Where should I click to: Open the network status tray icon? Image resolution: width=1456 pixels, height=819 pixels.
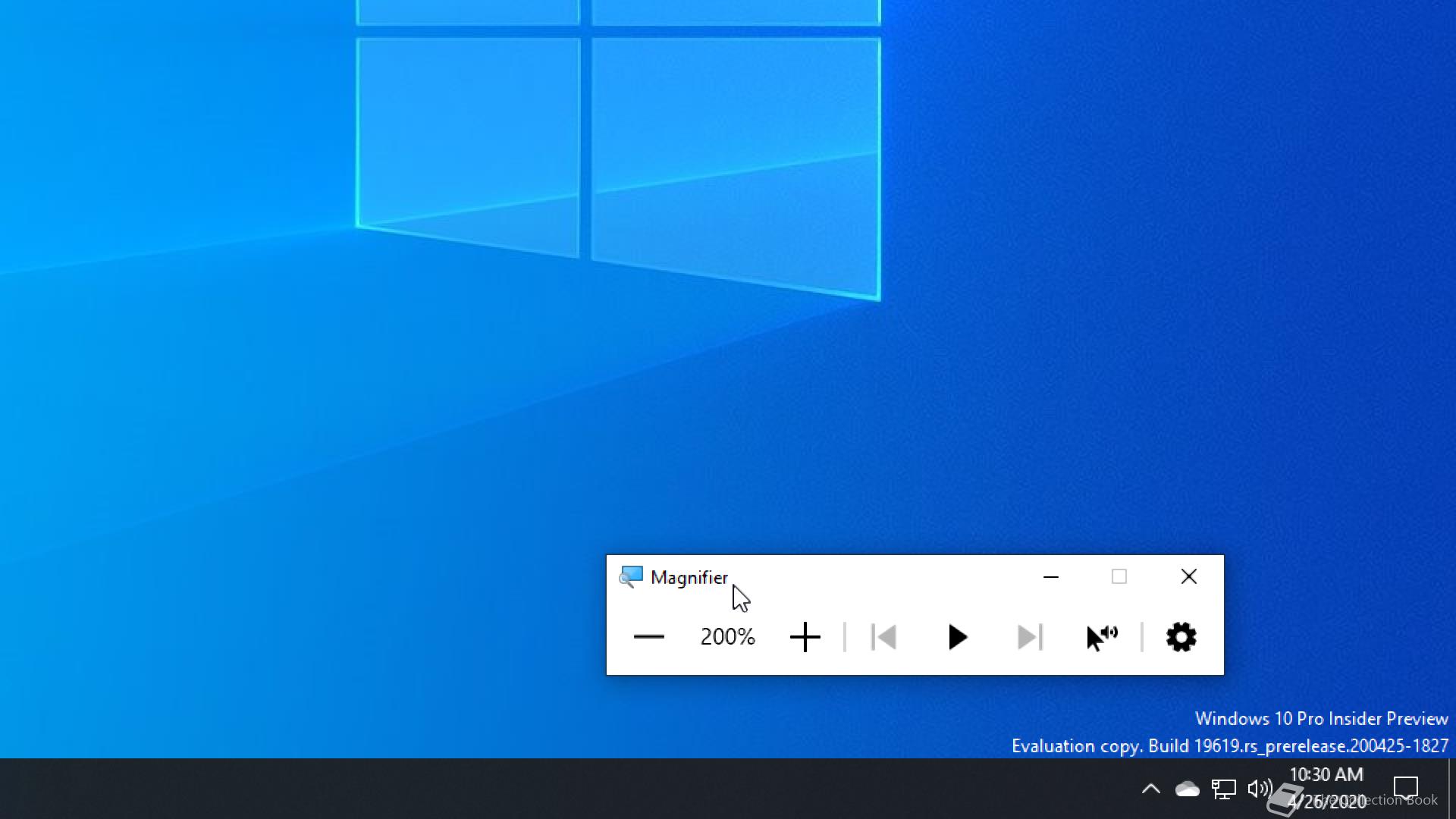point(1223,789)
